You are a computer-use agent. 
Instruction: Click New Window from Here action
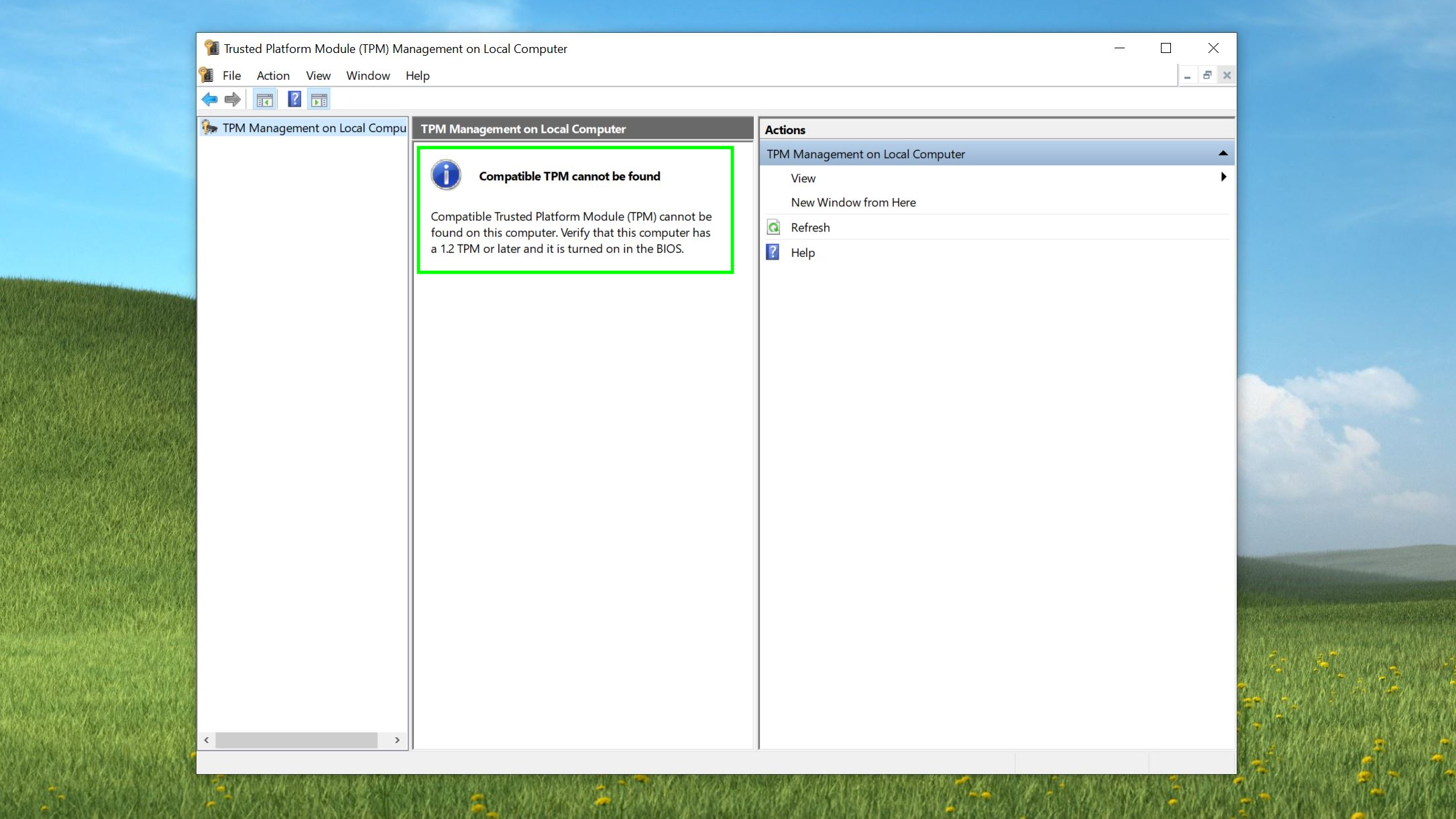[852, 203]
